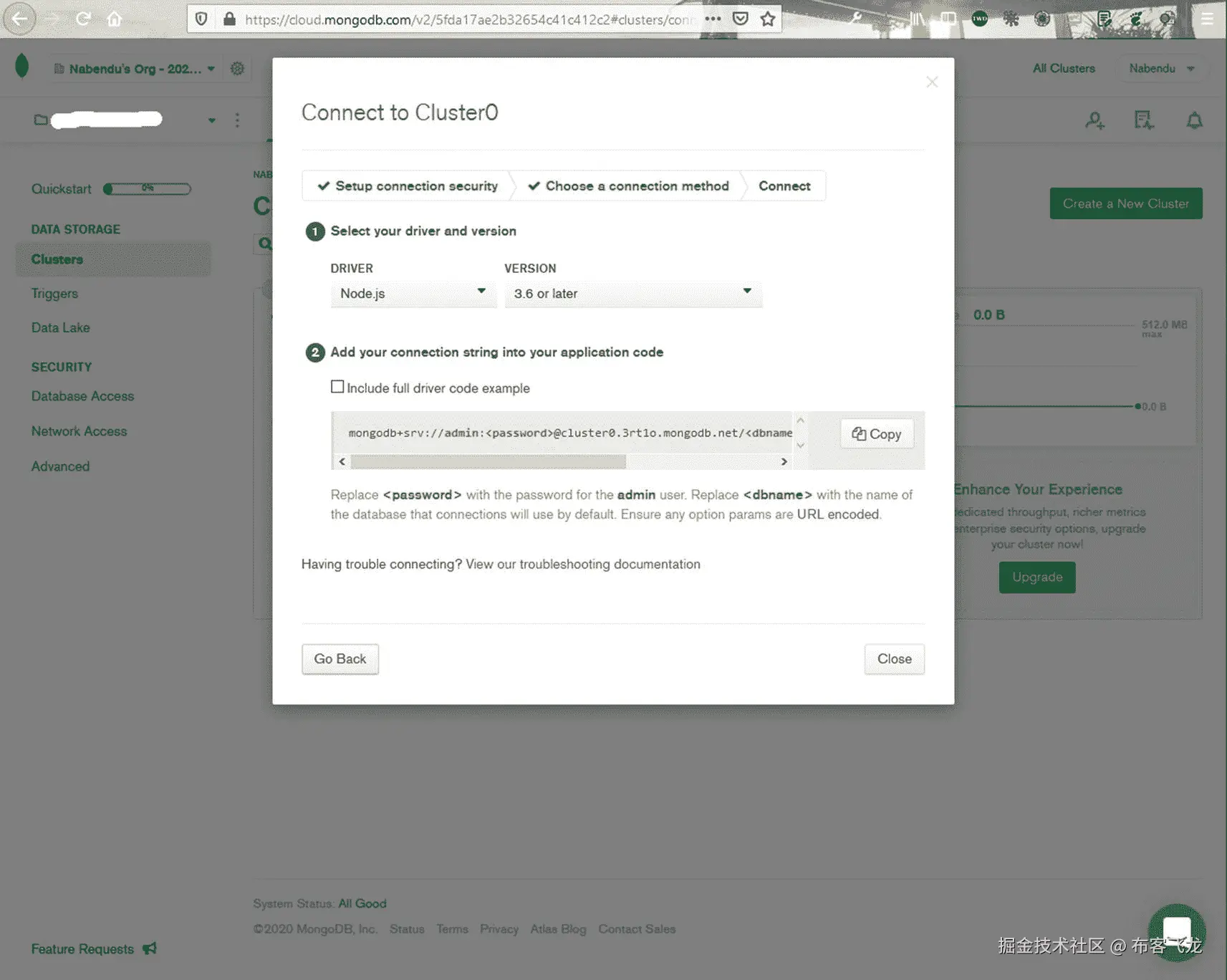Click the MongoDB leaf logo
Screen dimensions: 1227x980
[x=21, y=66]
